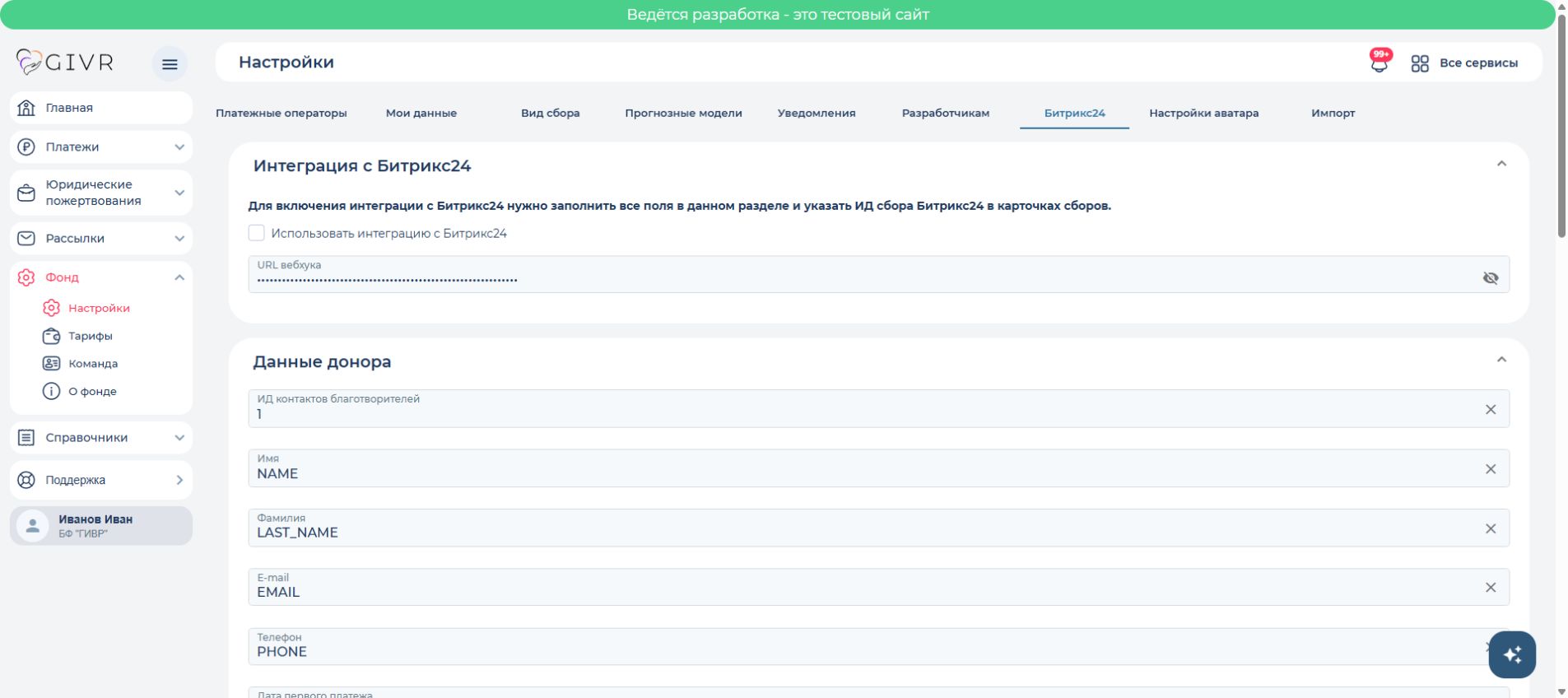The width and height of the screenshot is (1568, 698).
Task: Open the AI assistant sparkle button
Action: (1512, 654)
